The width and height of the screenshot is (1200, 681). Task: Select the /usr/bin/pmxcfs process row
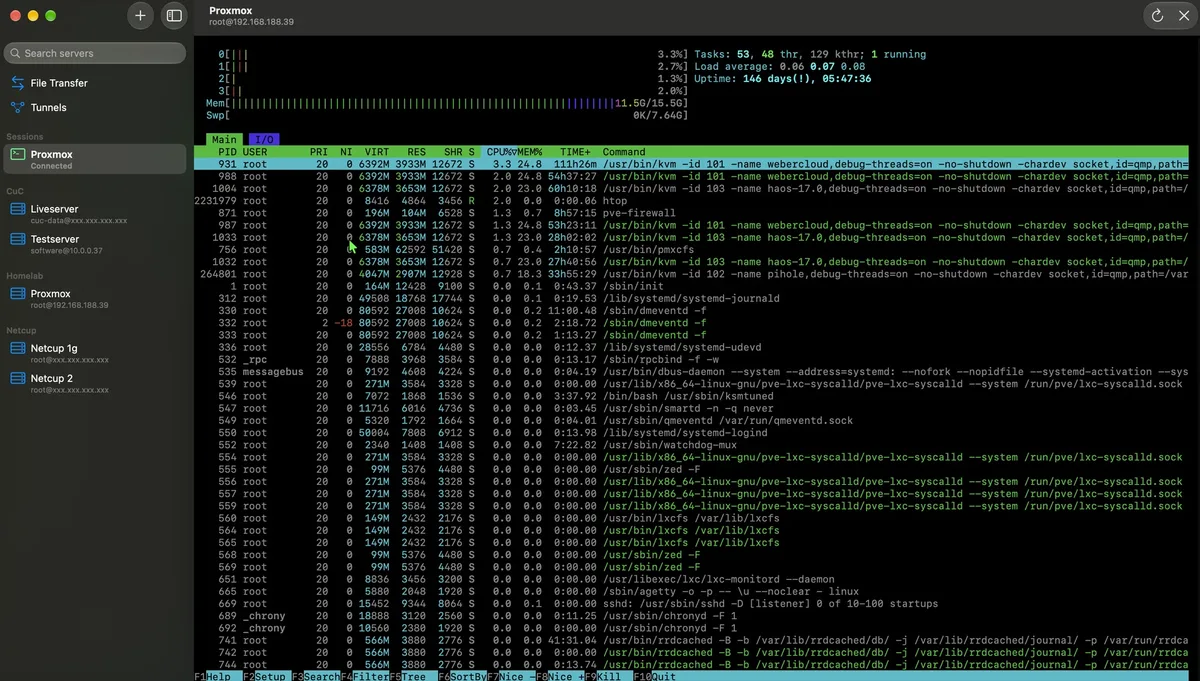click(691, 250)
